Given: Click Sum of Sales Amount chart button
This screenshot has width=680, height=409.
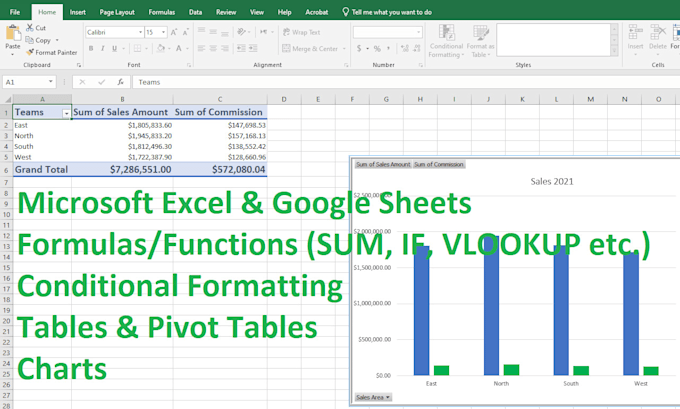Looking at the screenshot, I should tap(383, 164).
